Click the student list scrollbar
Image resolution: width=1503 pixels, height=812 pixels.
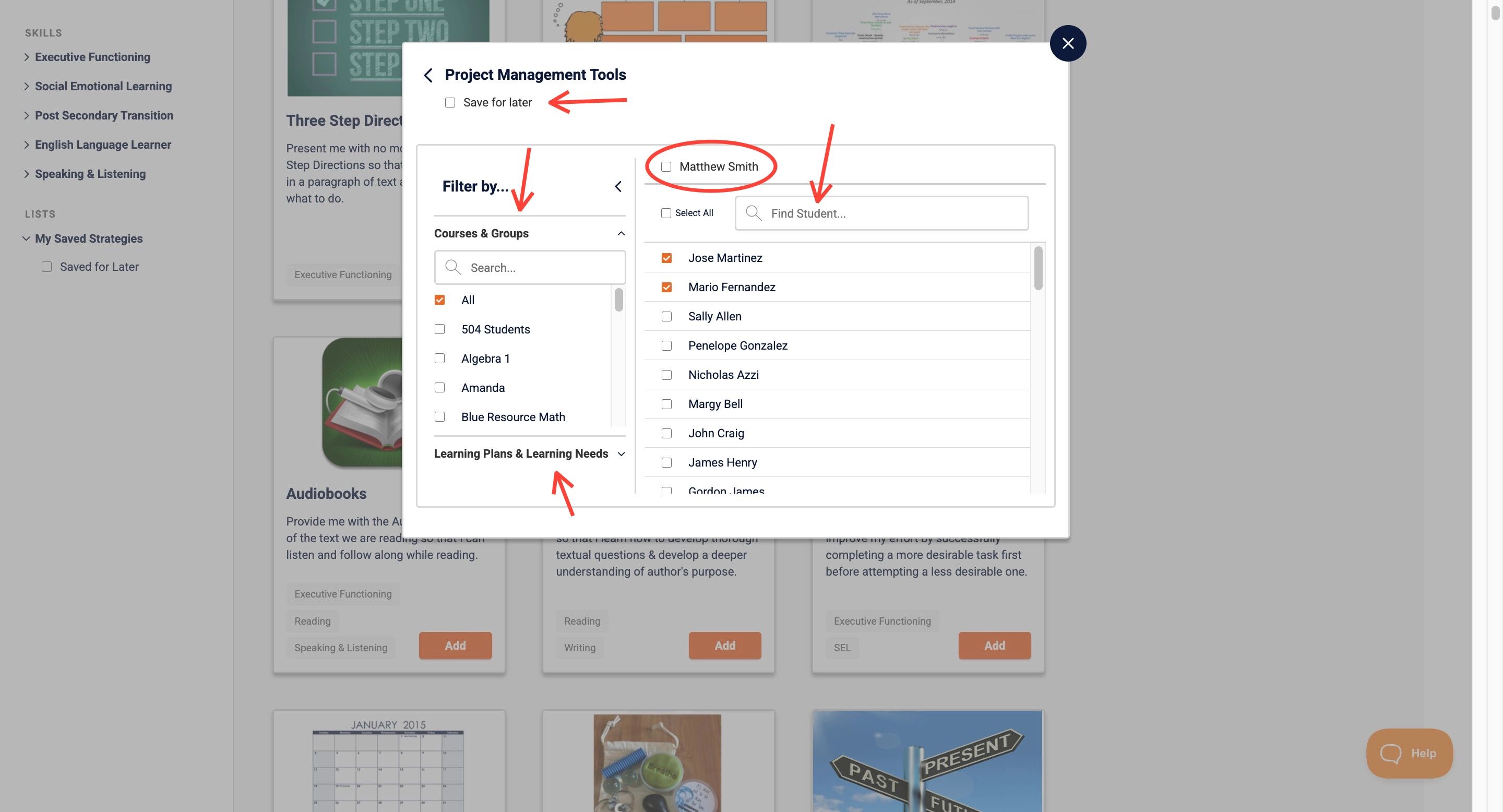tap(1038, 269)
